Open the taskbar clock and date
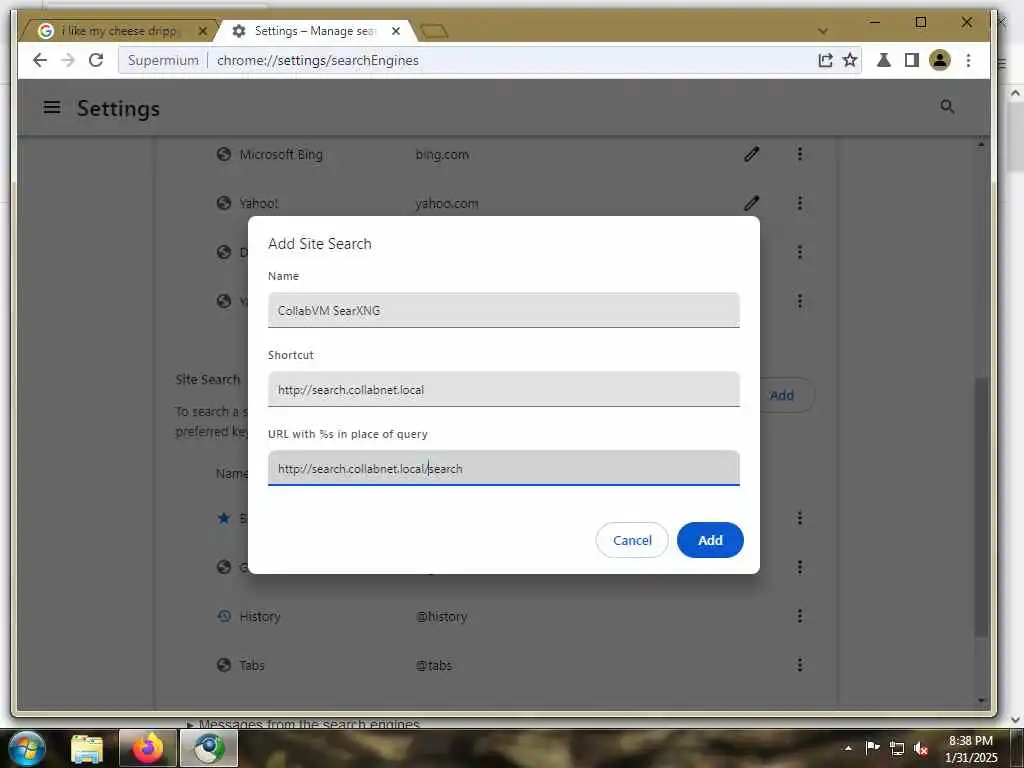The width and height of the screenshot is (1024, 768). click(x=971, y=749)
